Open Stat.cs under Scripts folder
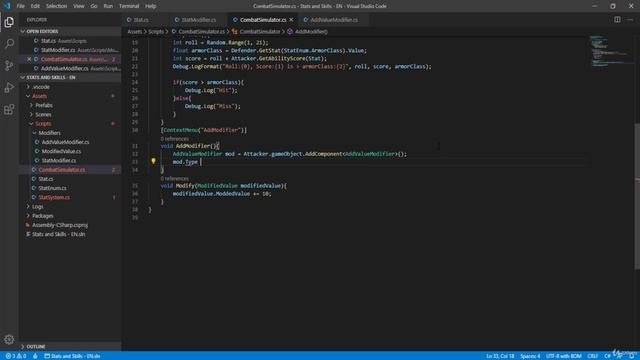640x360 pixels. (x=46, y=179)
